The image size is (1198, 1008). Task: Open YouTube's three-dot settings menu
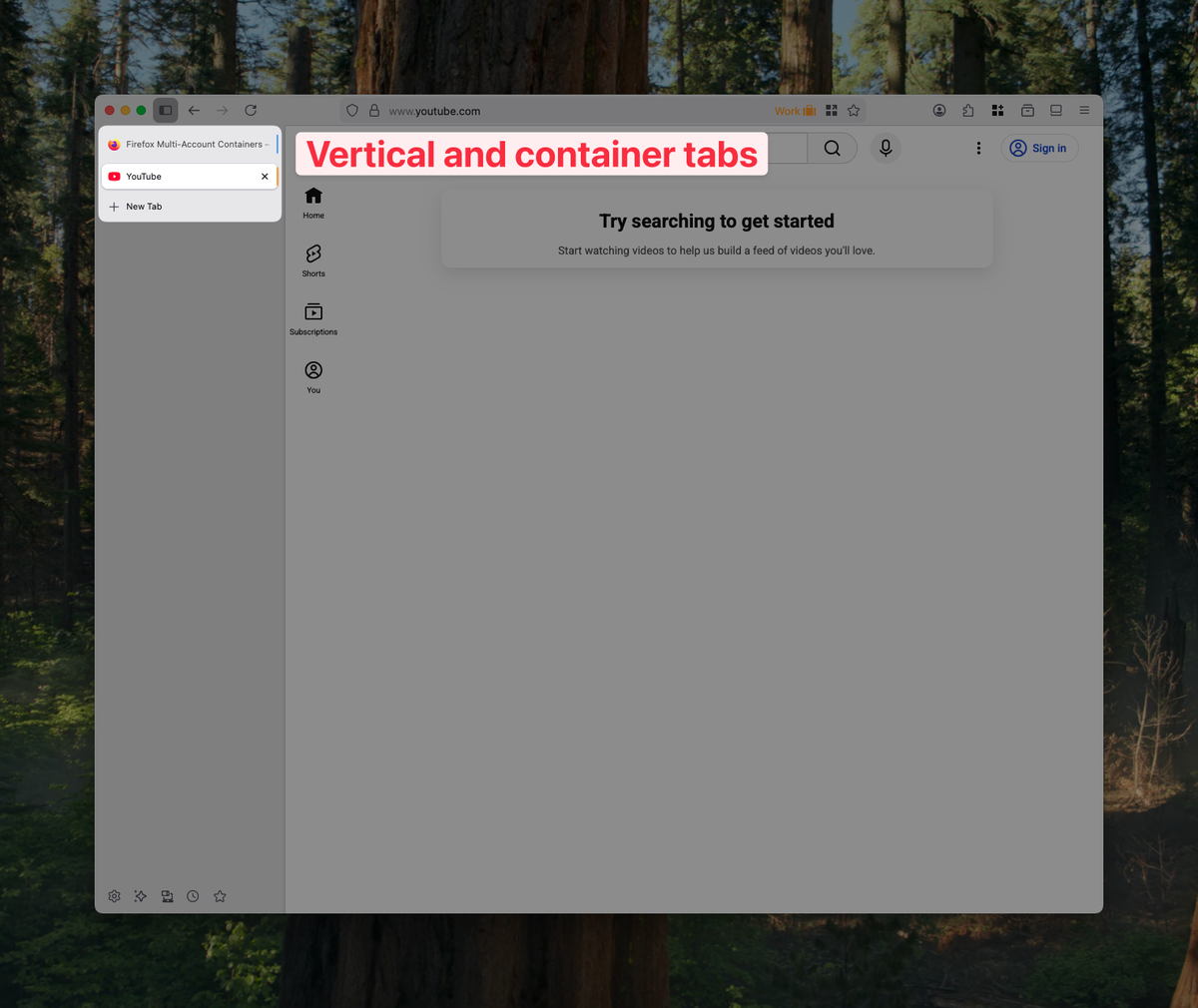(978, 148)
